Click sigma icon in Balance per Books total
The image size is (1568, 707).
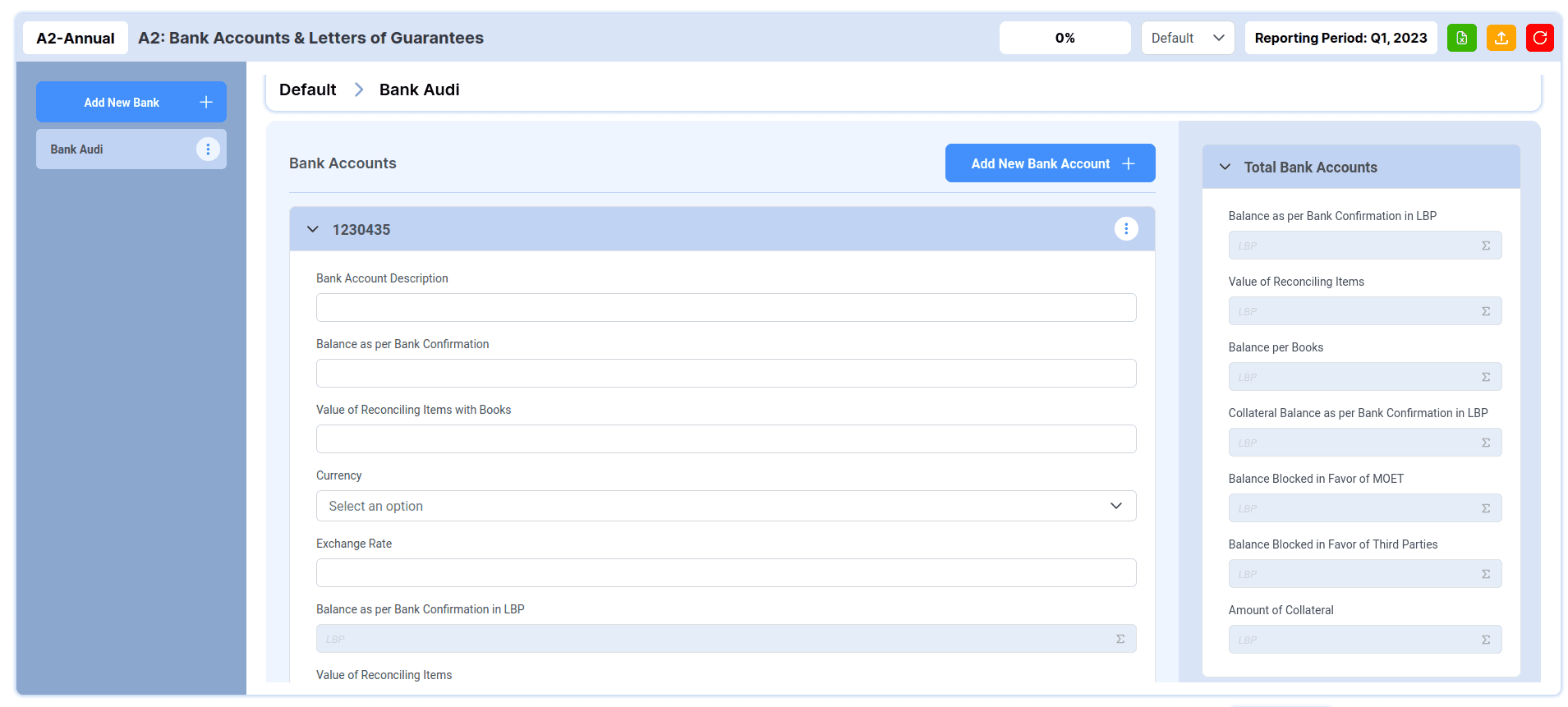coord(1485,377)
